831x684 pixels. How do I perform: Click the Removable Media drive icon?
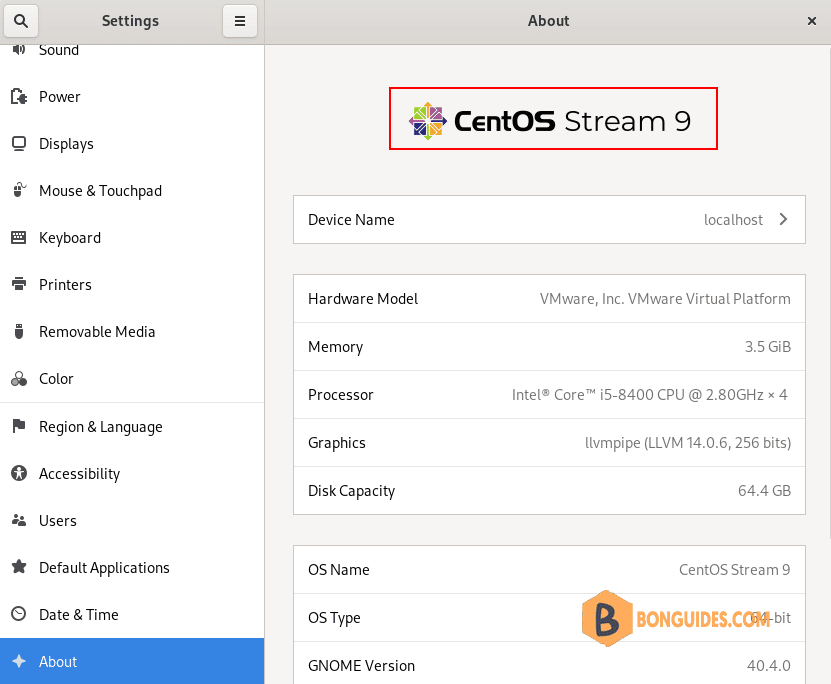pyautogui.click(x=19, y=331)
